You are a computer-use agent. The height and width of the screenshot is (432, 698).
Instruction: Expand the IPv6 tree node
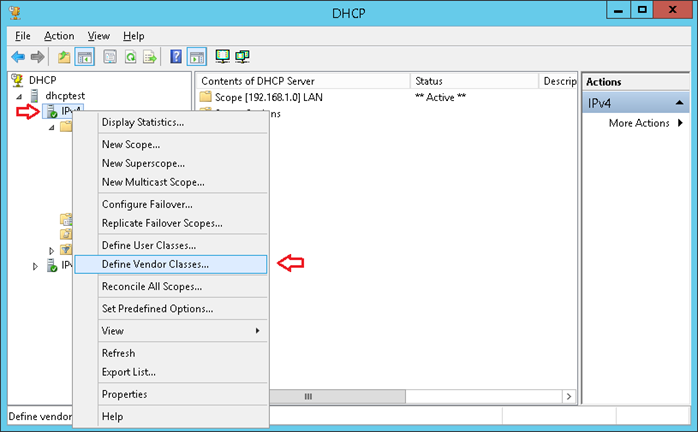point(36,266)
